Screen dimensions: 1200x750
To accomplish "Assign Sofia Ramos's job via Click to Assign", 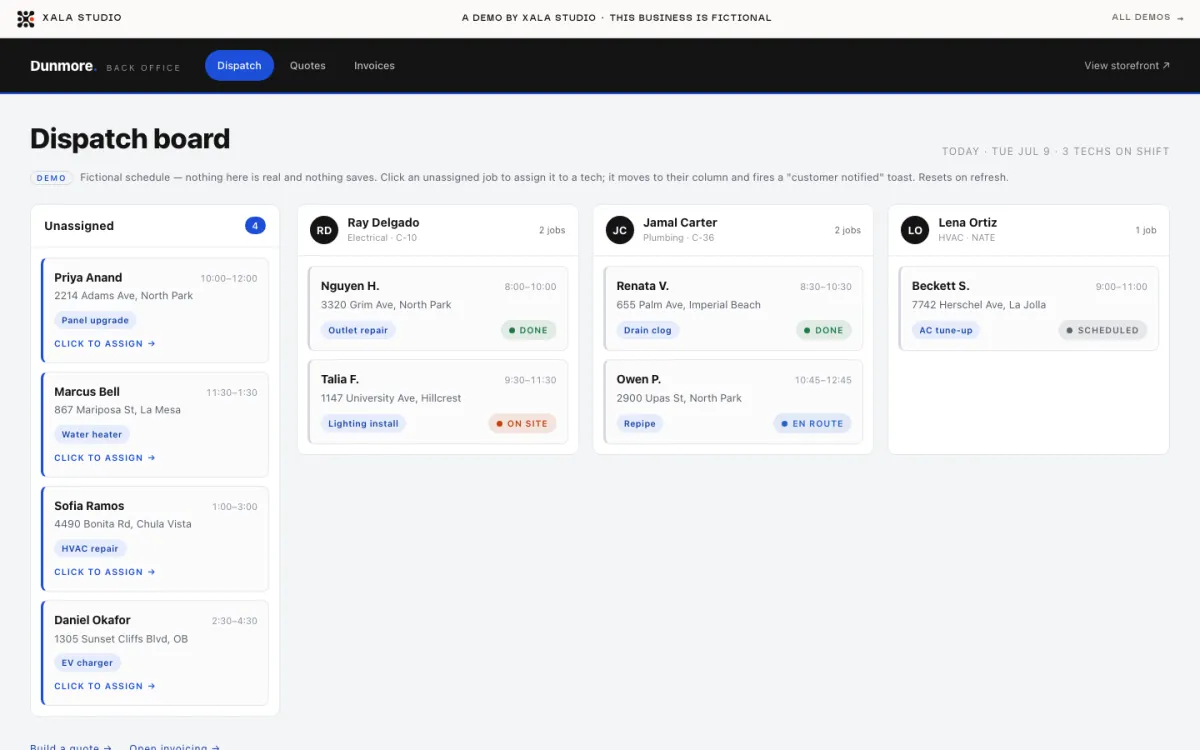I will coord(105,572).
